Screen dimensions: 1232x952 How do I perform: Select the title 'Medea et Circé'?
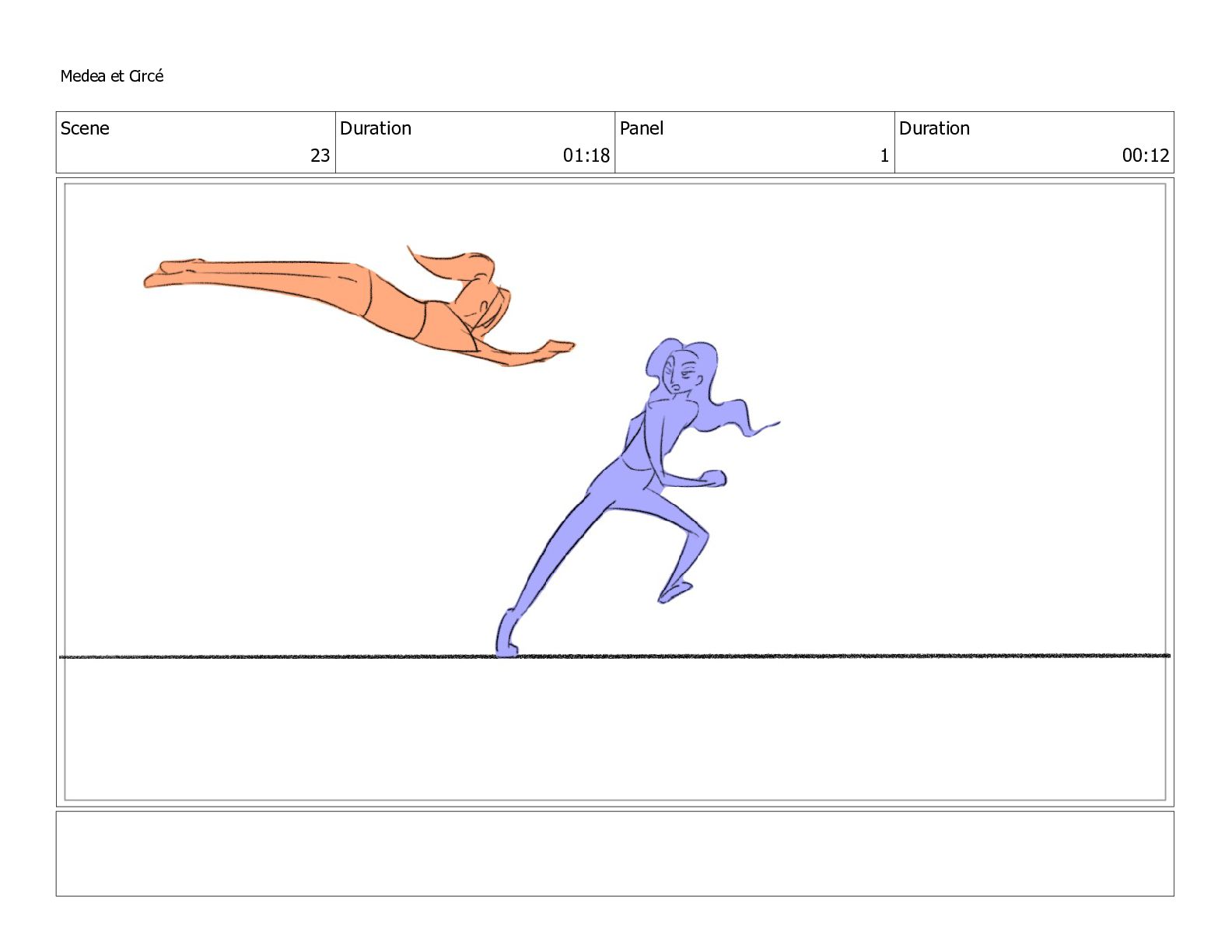[112, 76]
